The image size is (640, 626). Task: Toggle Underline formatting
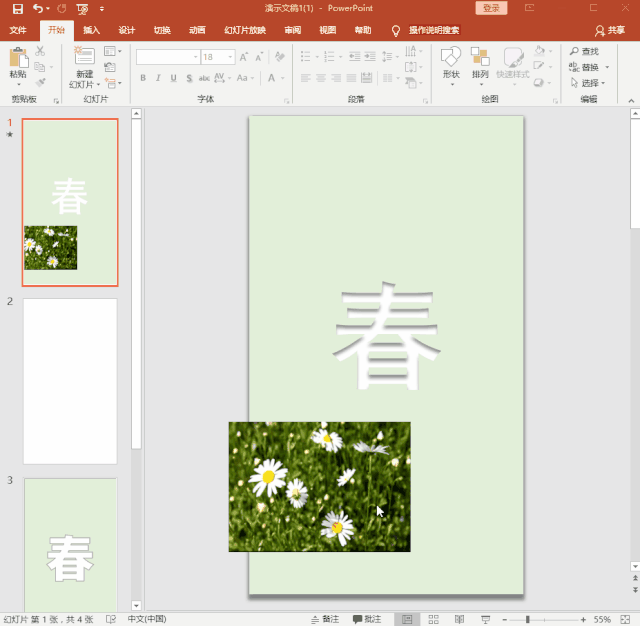point(173,78)
